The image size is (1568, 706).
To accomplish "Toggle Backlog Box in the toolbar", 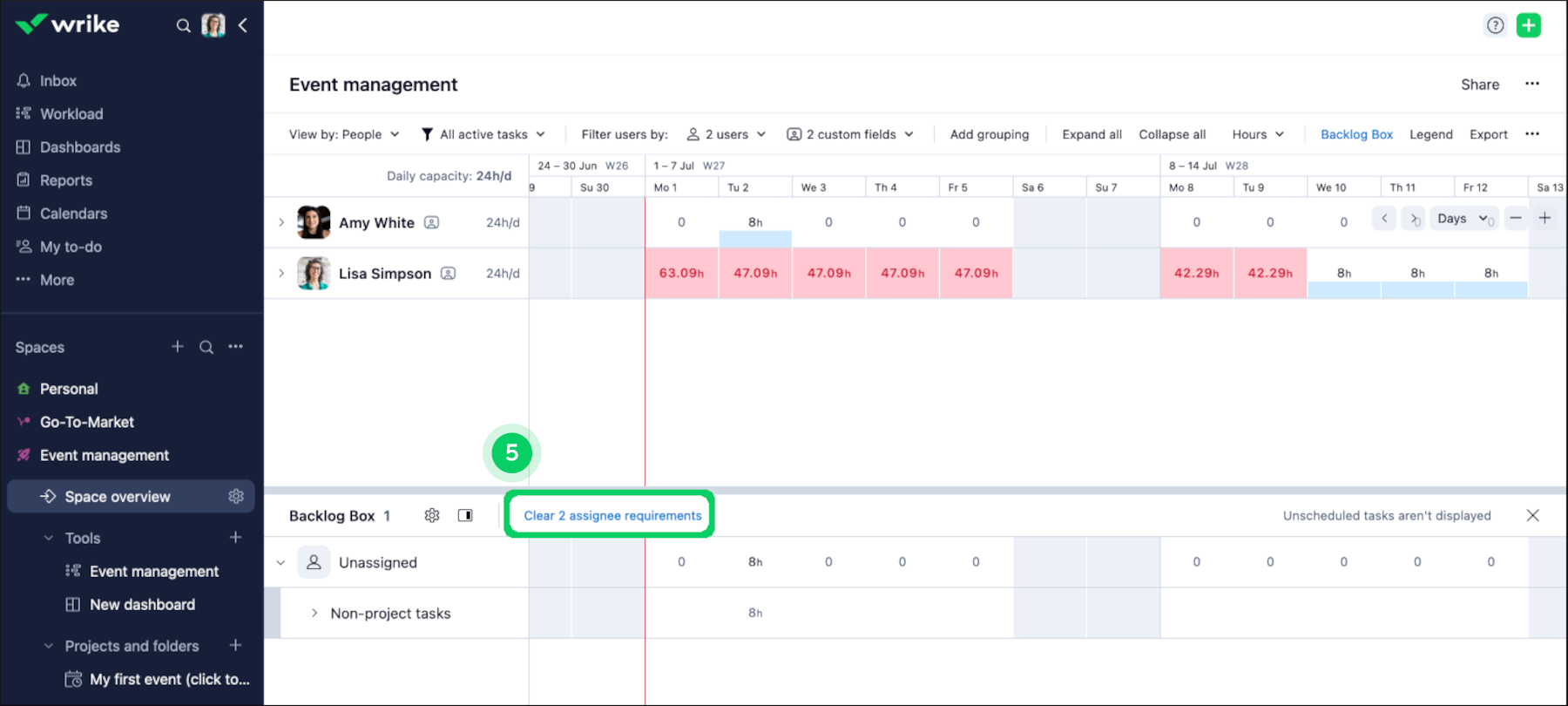I will point(1356,134).
